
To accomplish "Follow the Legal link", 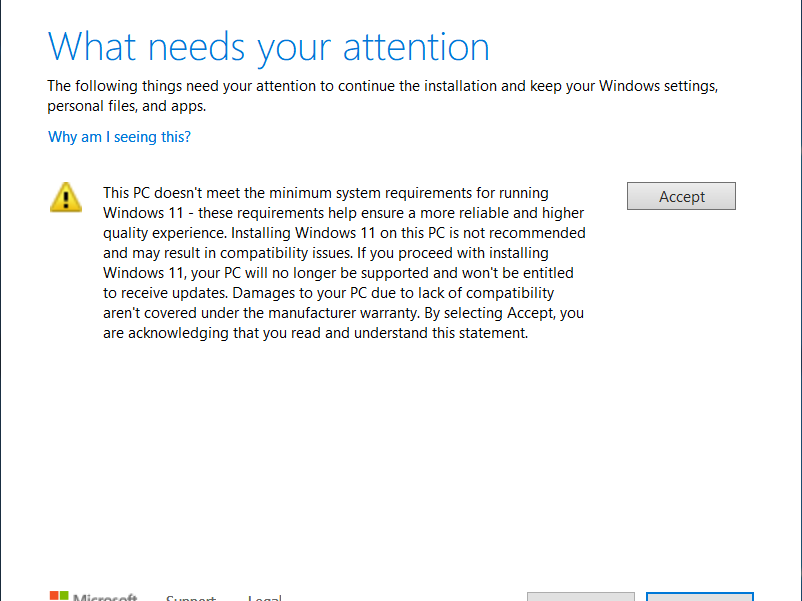I will tap(265, 598).
